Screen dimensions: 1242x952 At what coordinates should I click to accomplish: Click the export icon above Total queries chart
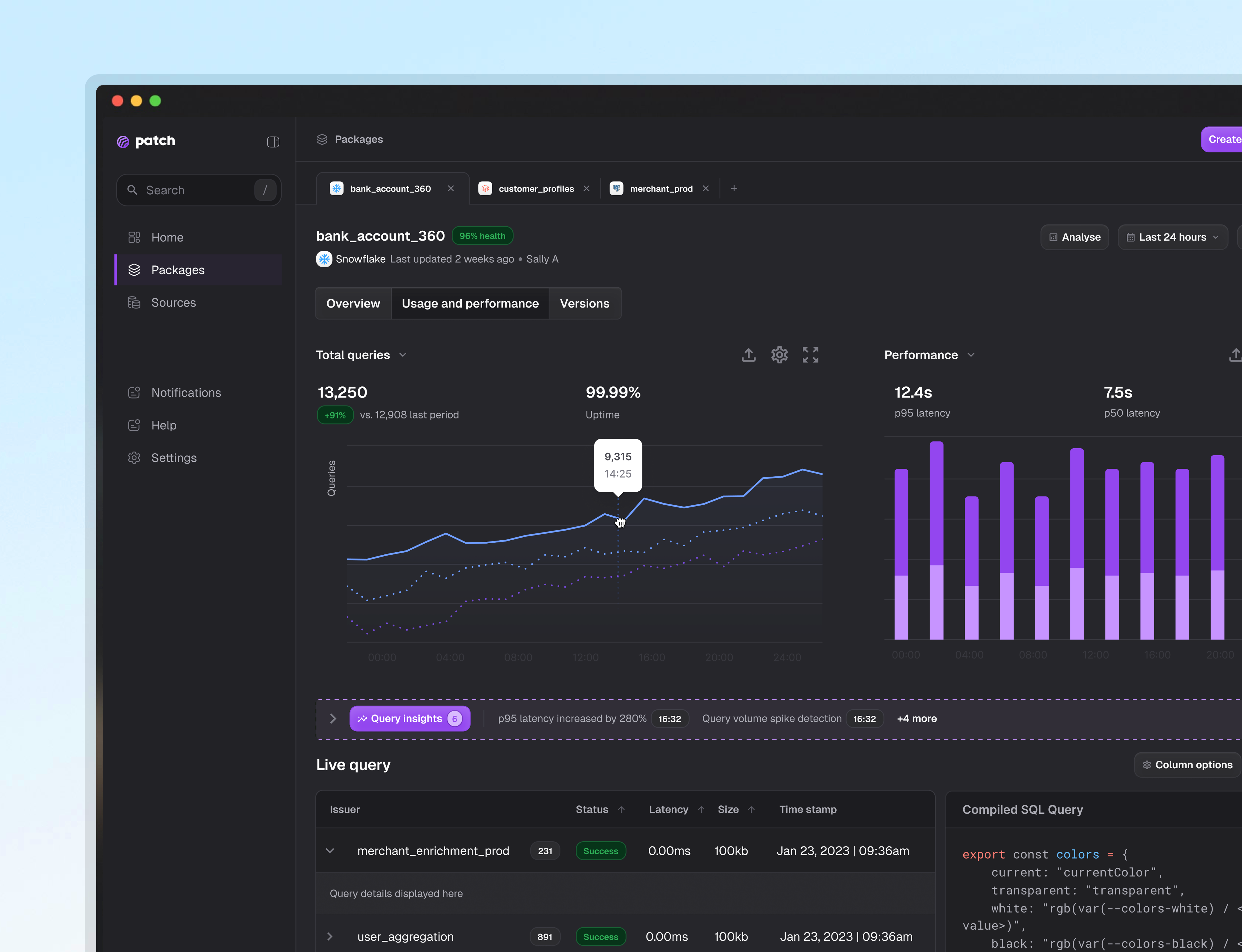(x=748, y=355)
